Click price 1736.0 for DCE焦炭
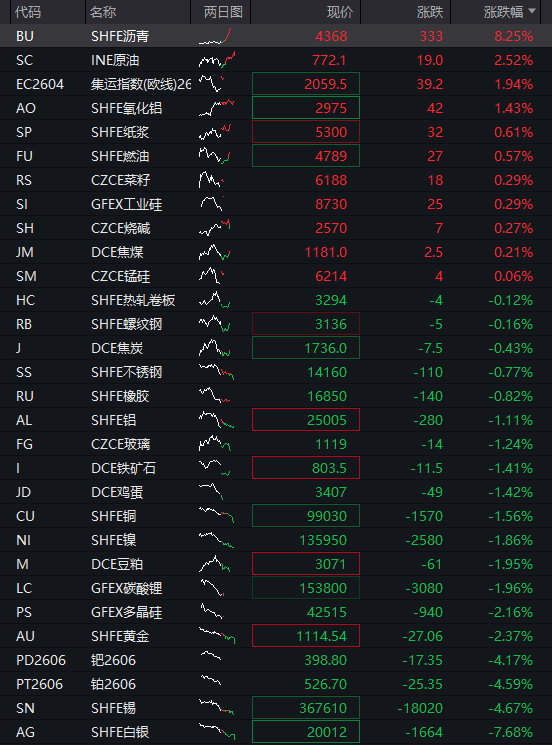This screenshot has width=552, height=745. (x=306, y=348)
